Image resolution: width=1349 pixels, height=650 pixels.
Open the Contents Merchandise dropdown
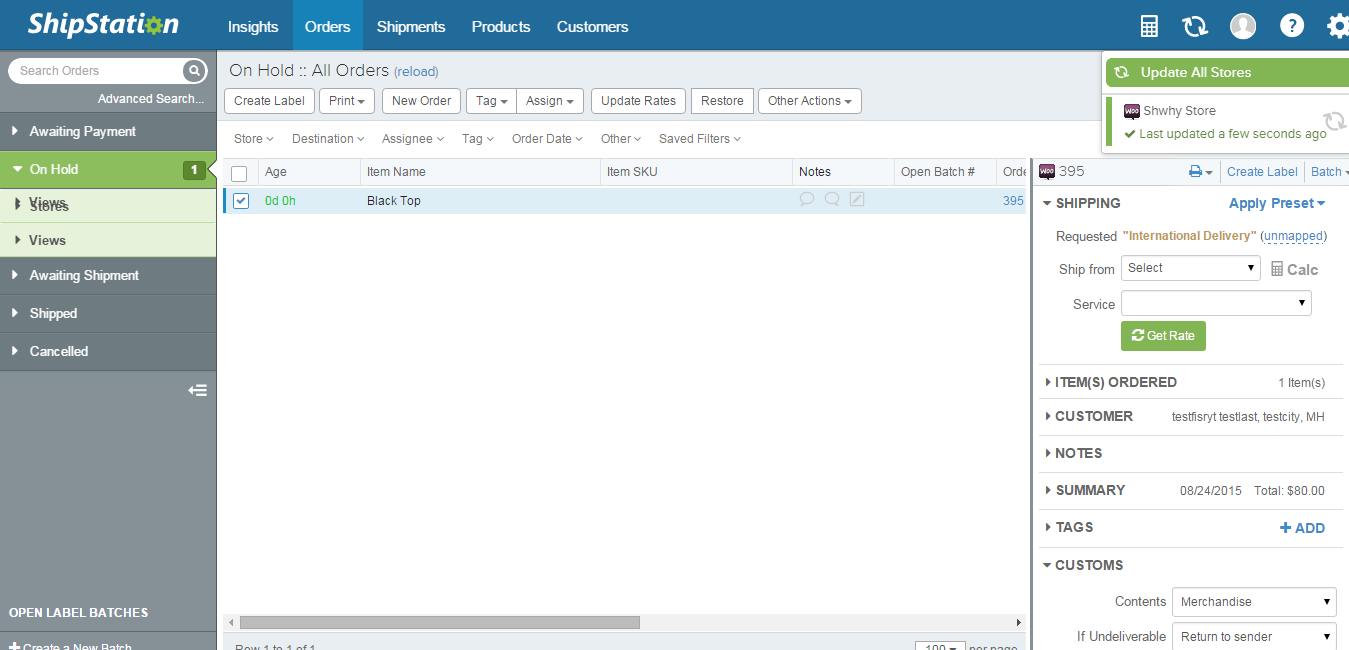(x=1254, y=602)
